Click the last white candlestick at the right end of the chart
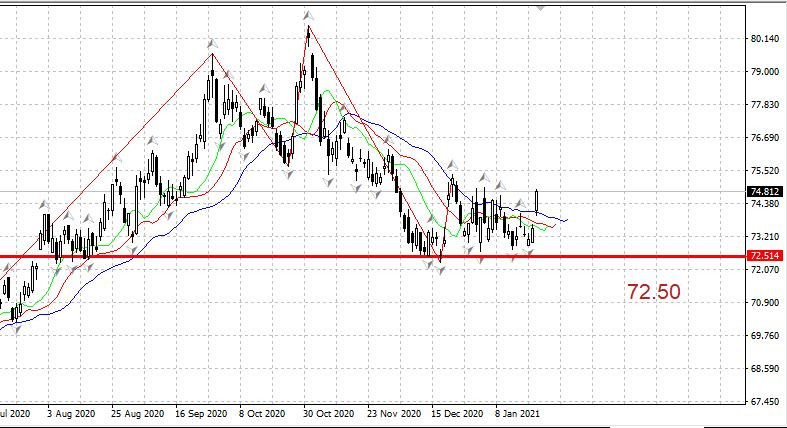 [x=537, y=202]
